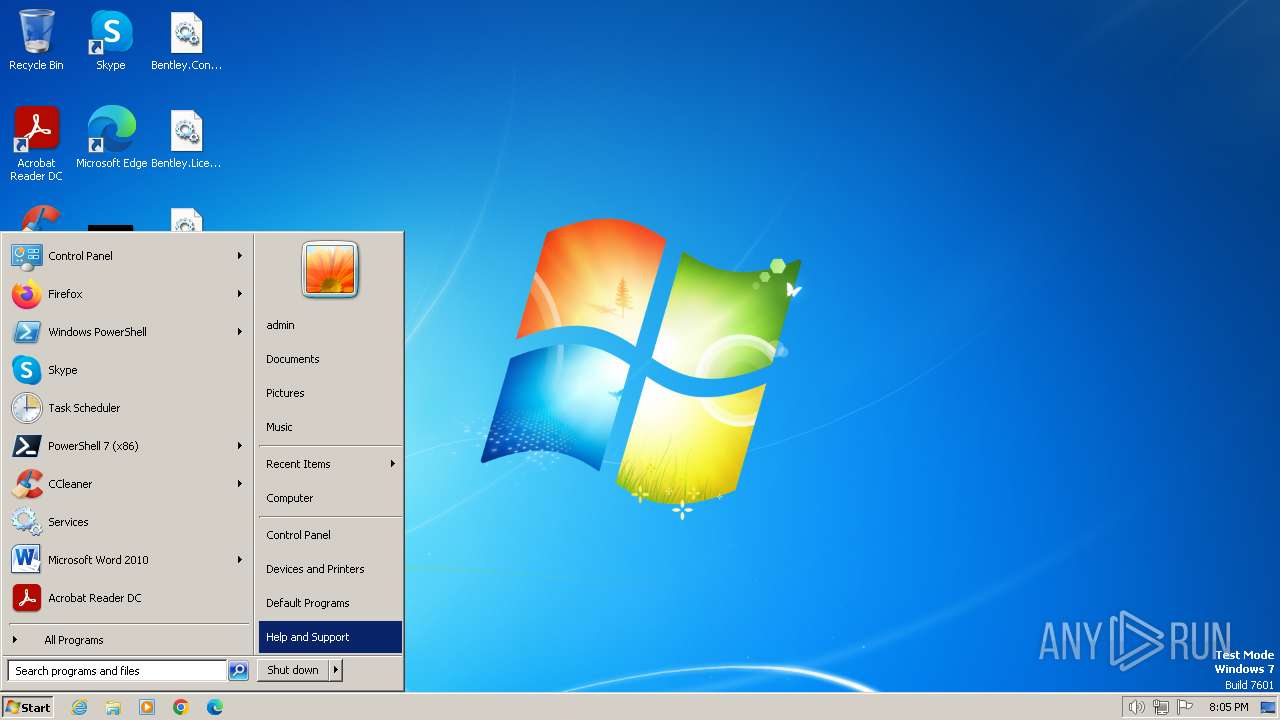Open Services from Start menu

(128, 522)
